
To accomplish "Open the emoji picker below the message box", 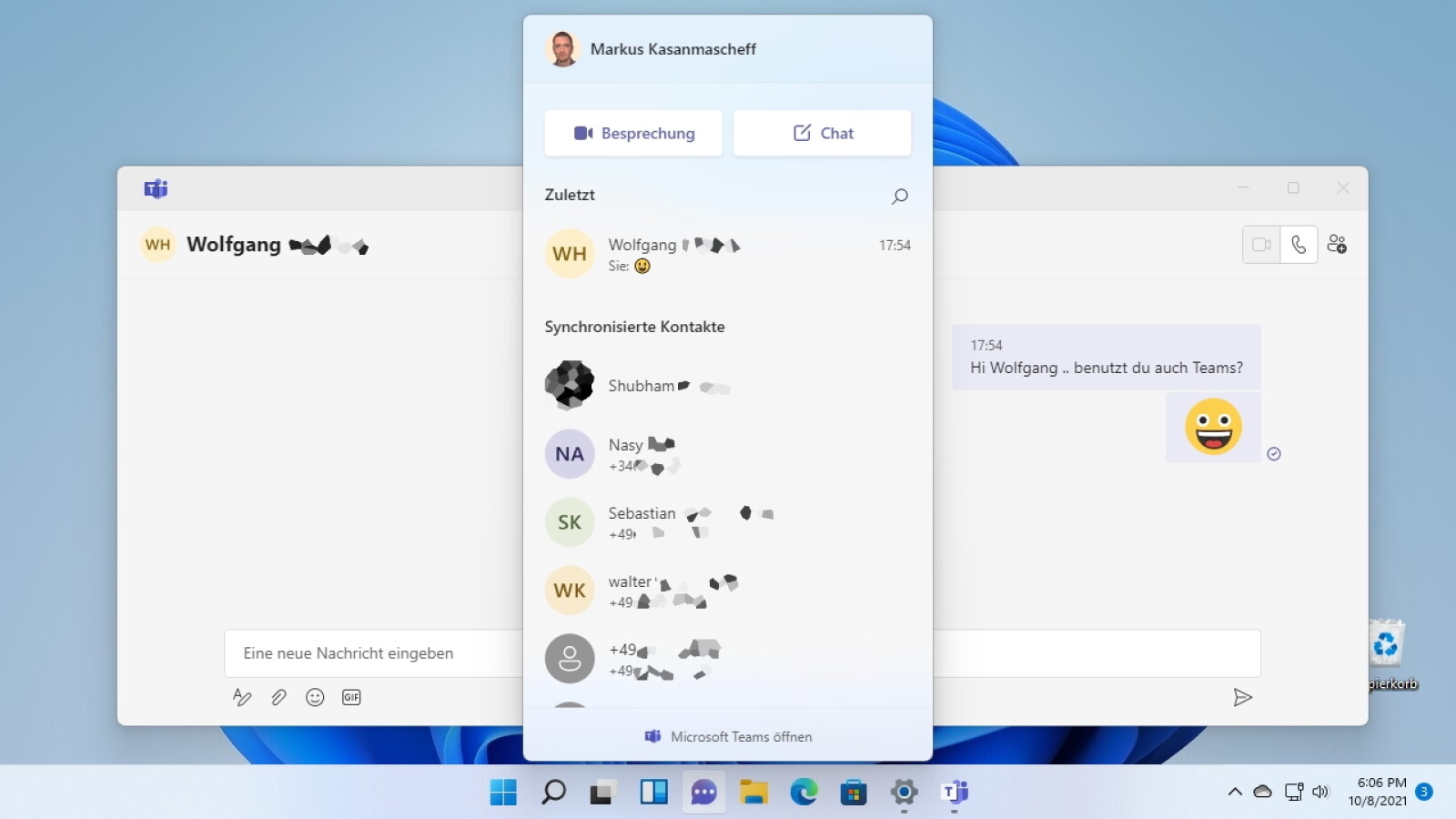I will (315, 697).
